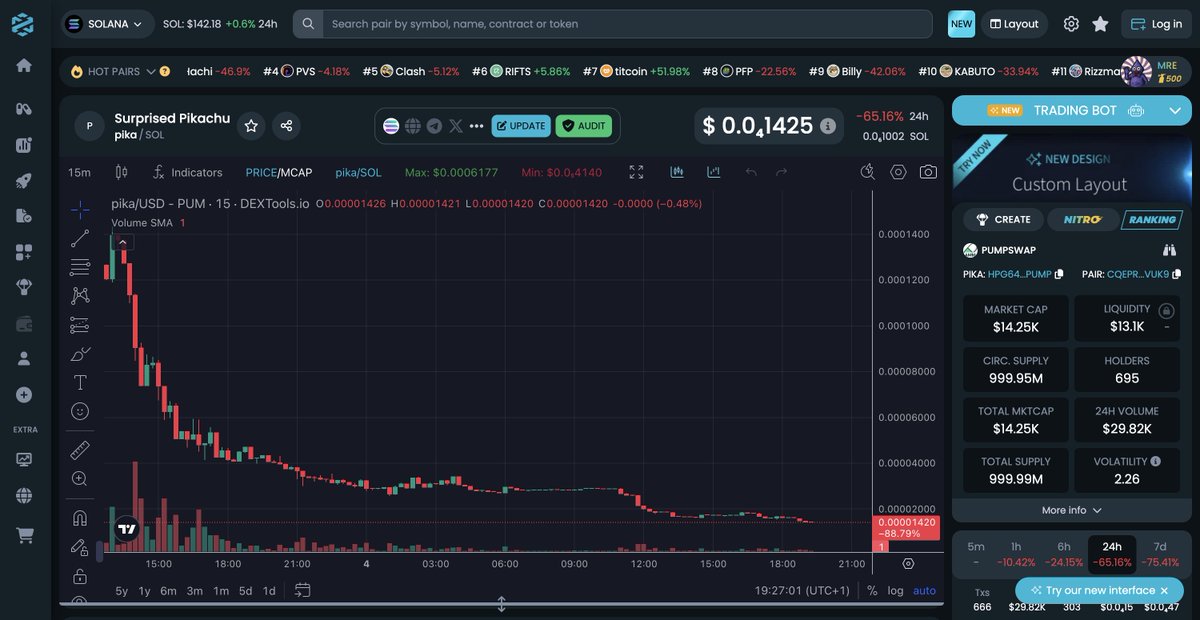The image size is (1200, 620).
Task: Open hot pair #7 titcoin
Action: click(x=637, y=72)
